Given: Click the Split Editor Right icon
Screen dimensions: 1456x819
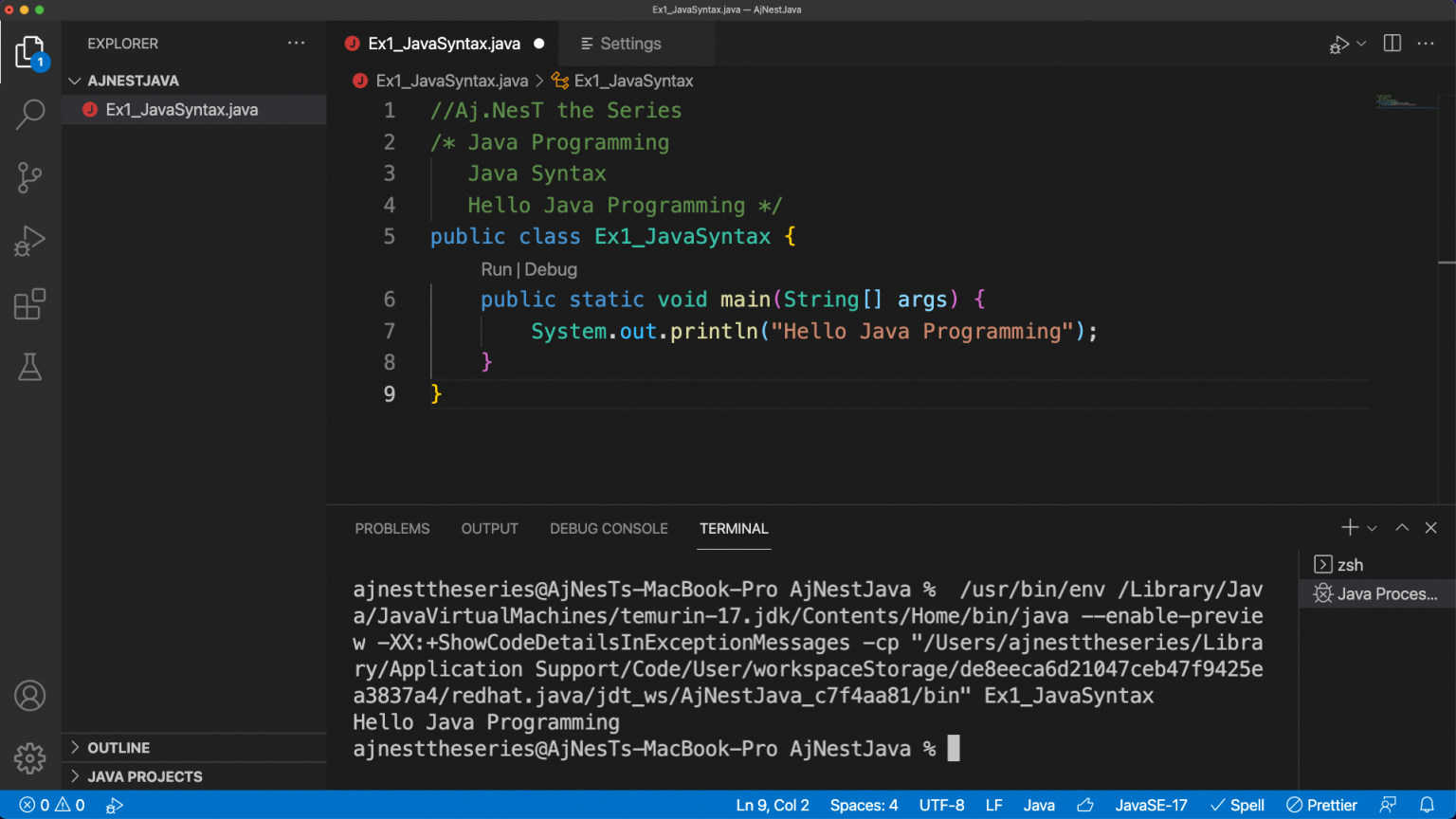Looking at the screenshot, I should (x=1392, y=44).
